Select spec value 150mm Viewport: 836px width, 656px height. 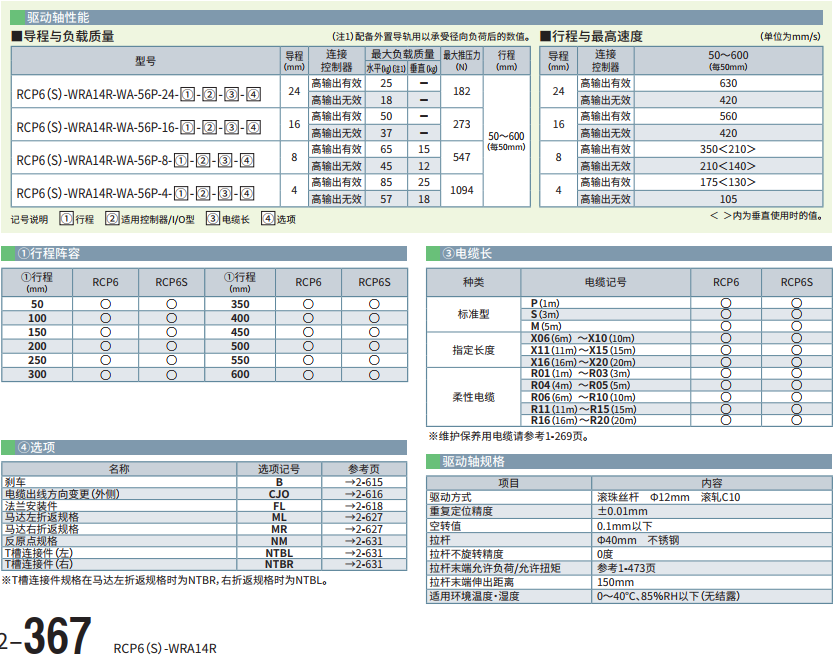pos(615,582)
